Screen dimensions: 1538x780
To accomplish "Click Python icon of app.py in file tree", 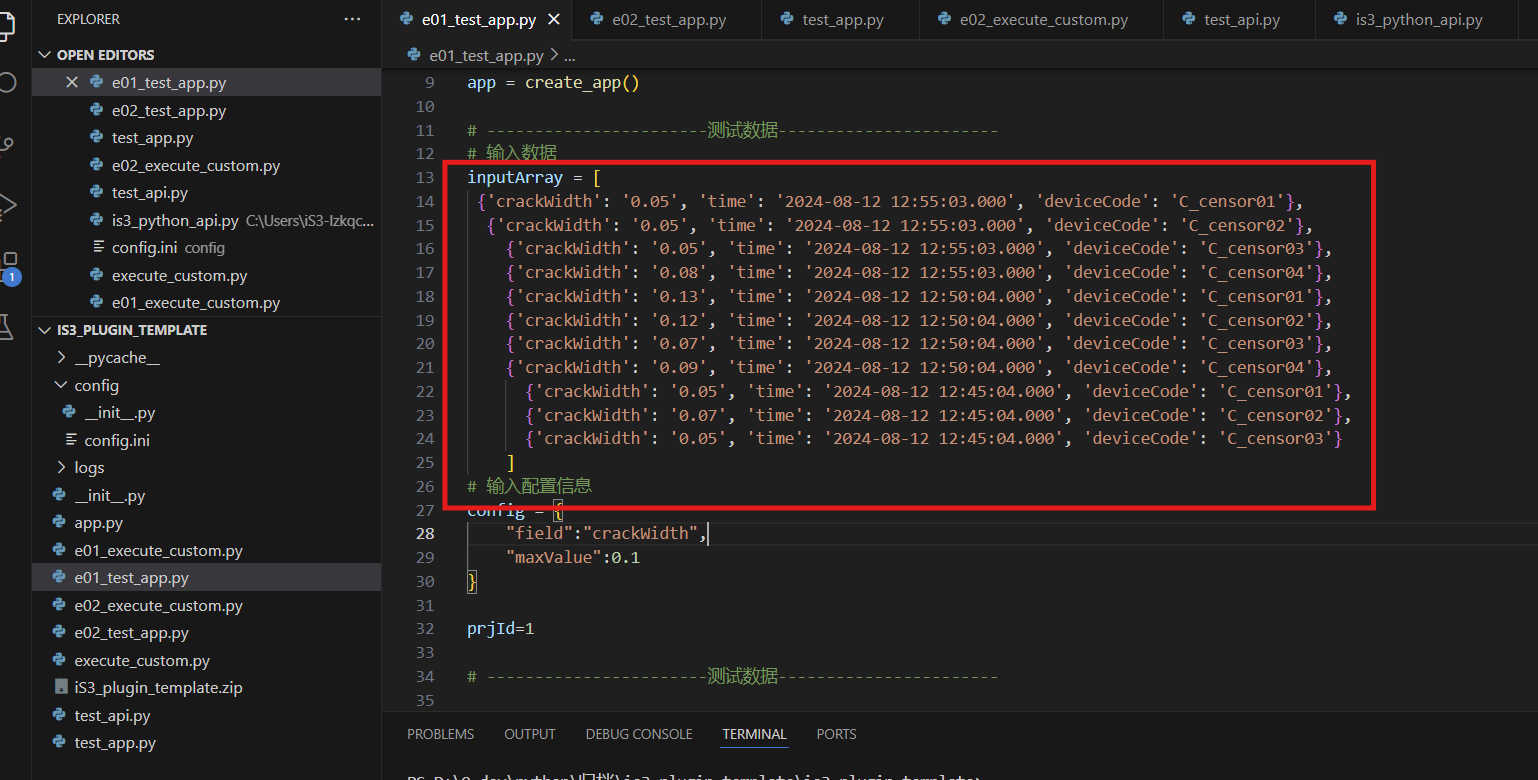I will (59, 523).
